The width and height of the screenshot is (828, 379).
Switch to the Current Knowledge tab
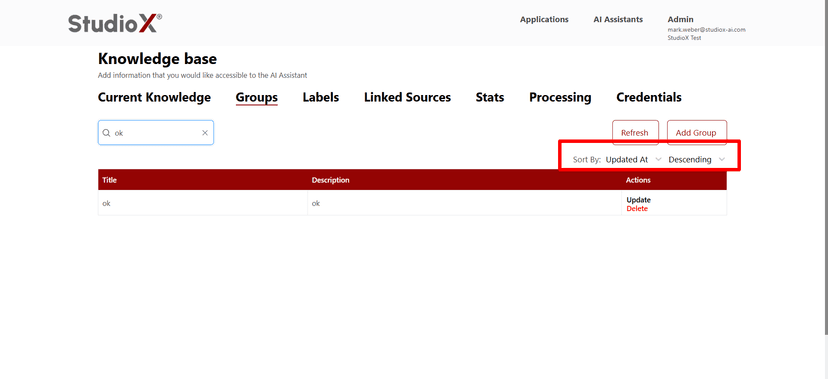pos(154,98)
